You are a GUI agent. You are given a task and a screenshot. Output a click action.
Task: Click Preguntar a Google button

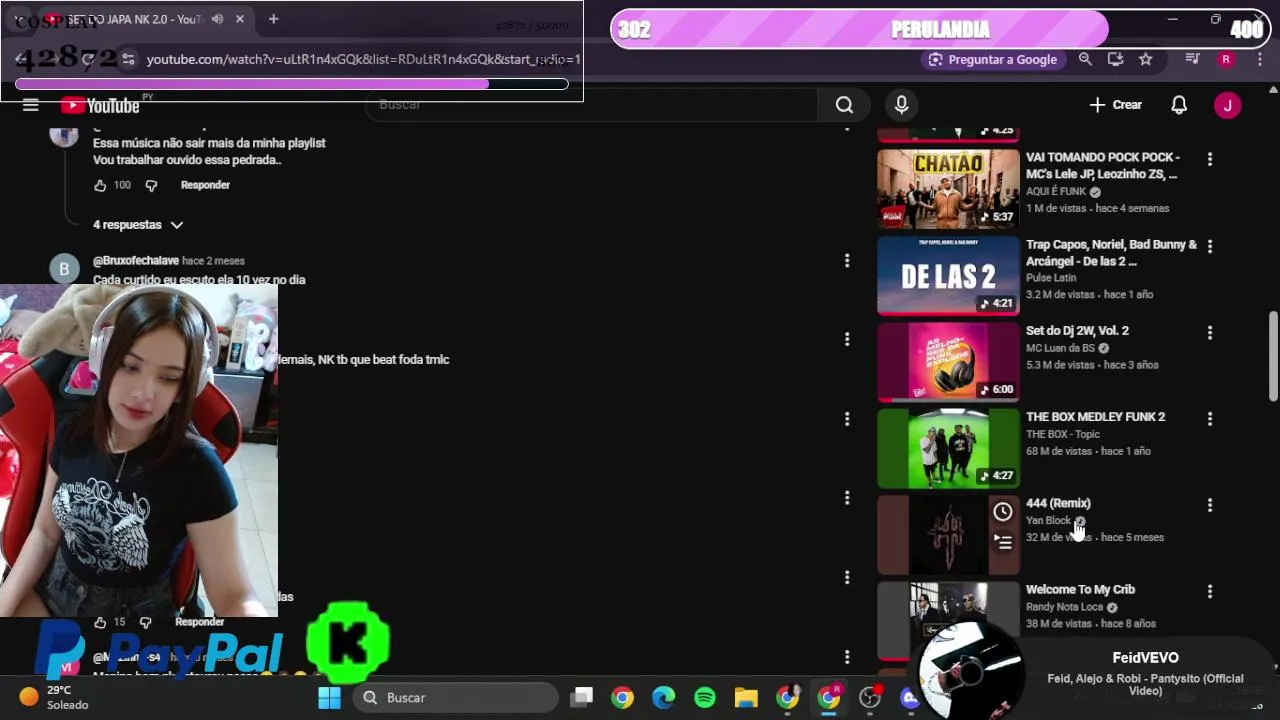pos(992,59)
